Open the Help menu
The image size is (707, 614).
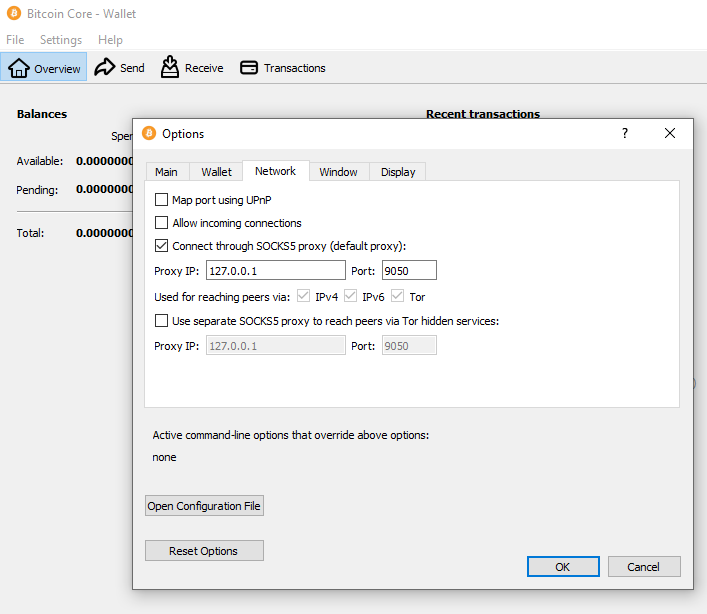pos(110,40)
